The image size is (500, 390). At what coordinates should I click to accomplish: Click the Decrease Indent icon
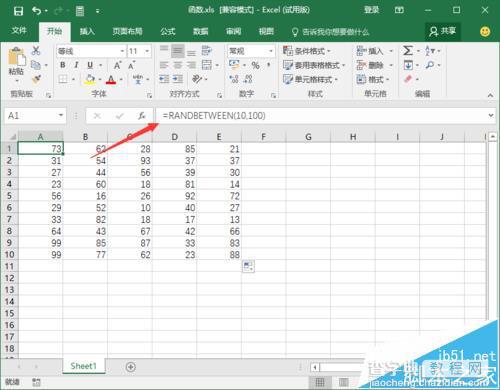164,79
